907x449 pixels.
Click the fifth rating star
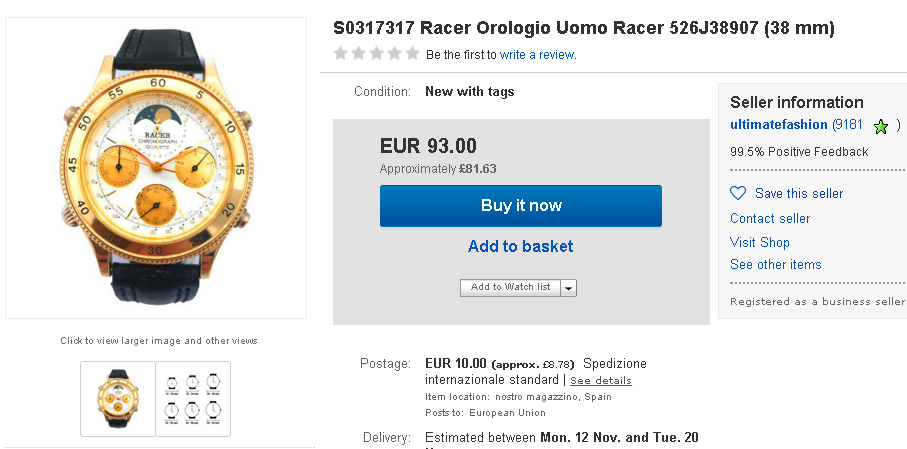pos(411,54)
